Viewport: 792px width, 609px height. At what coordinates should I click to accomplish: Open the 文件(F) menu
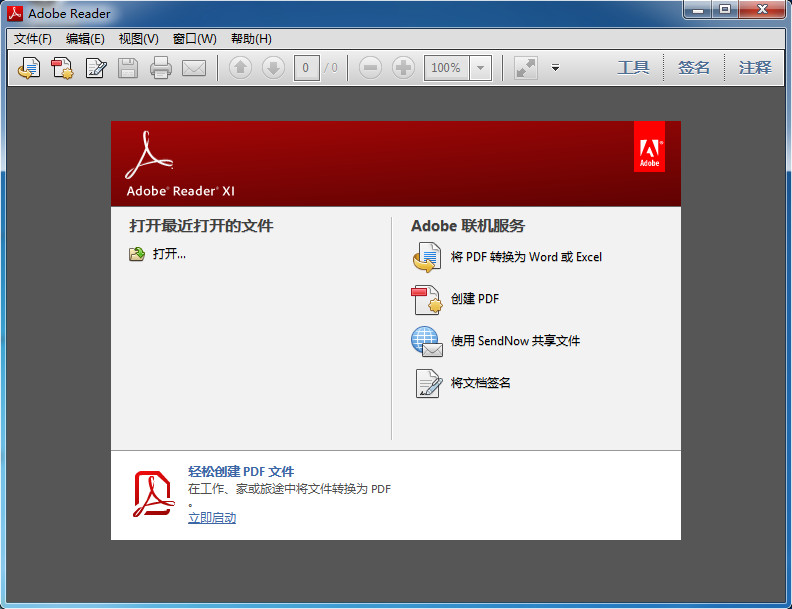[x=32, y=39]
